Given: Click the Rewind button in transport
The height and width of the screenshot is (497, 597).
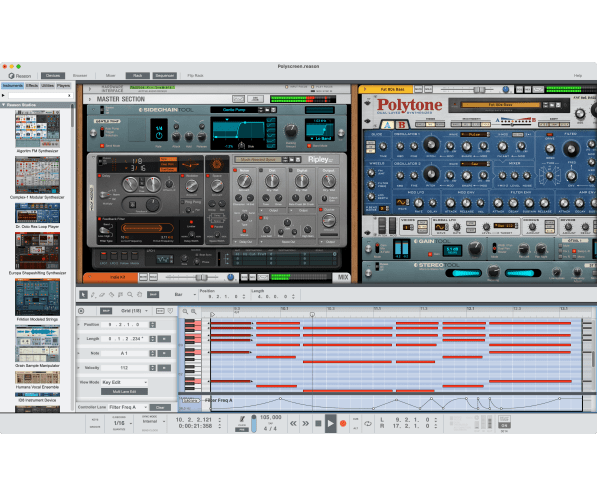Looking at the screenshot, I should tap(293, 423).
